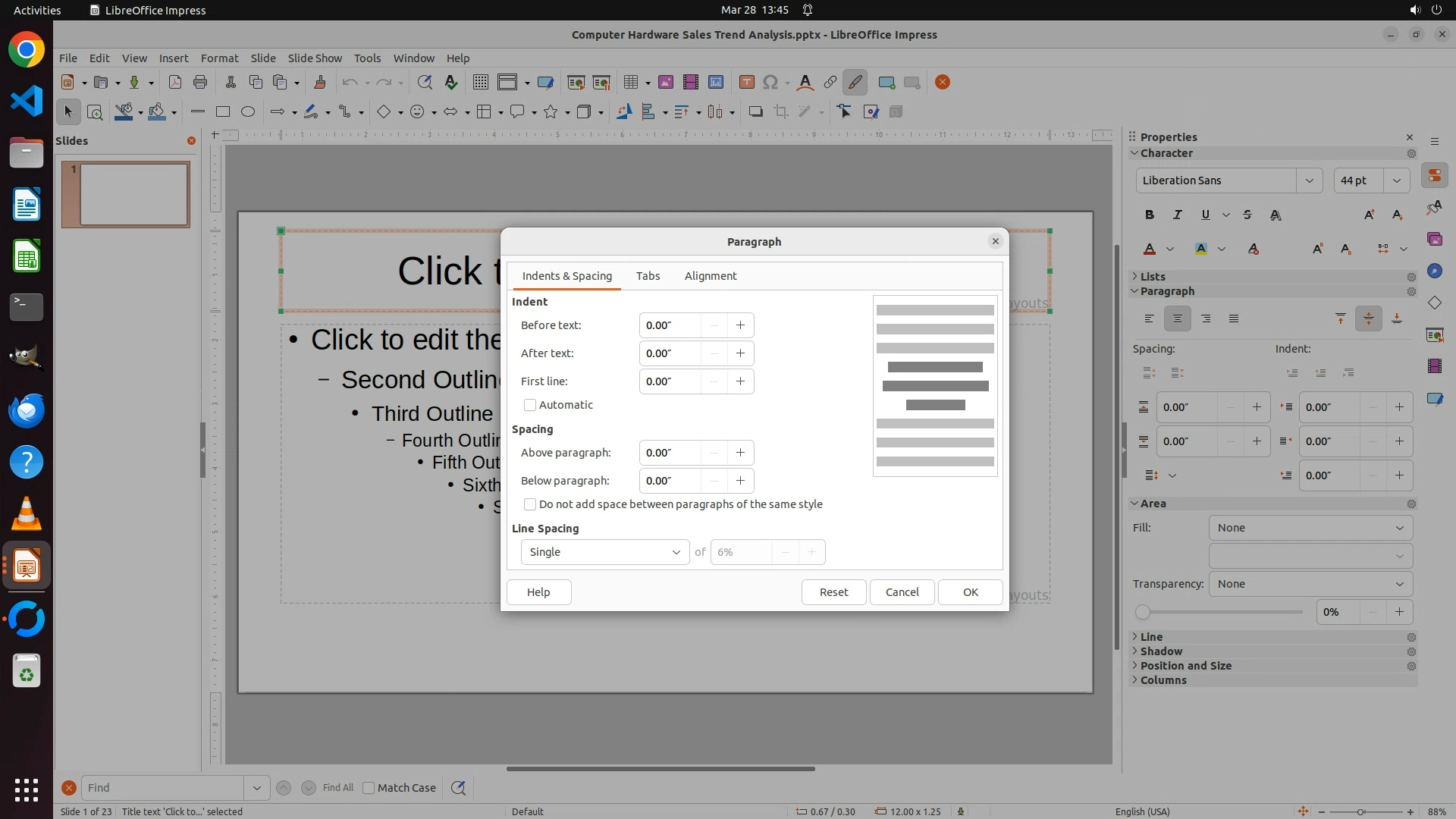Open the Line Spacing Single dropdown
The height and width of the screenshot is (819, 1456).
coord(604,552)
